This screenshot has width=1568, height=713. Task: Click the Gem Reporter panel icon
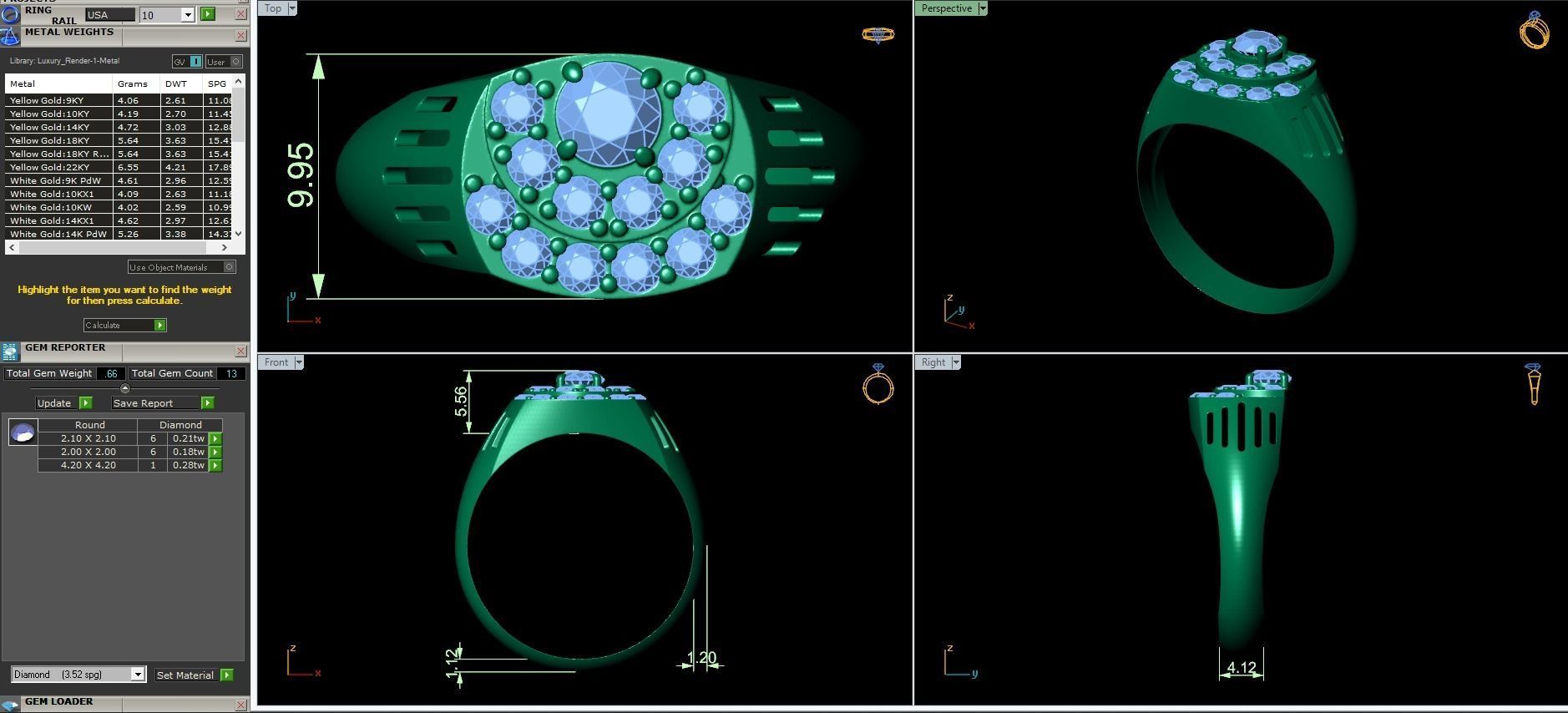click(x=10, y=351)
